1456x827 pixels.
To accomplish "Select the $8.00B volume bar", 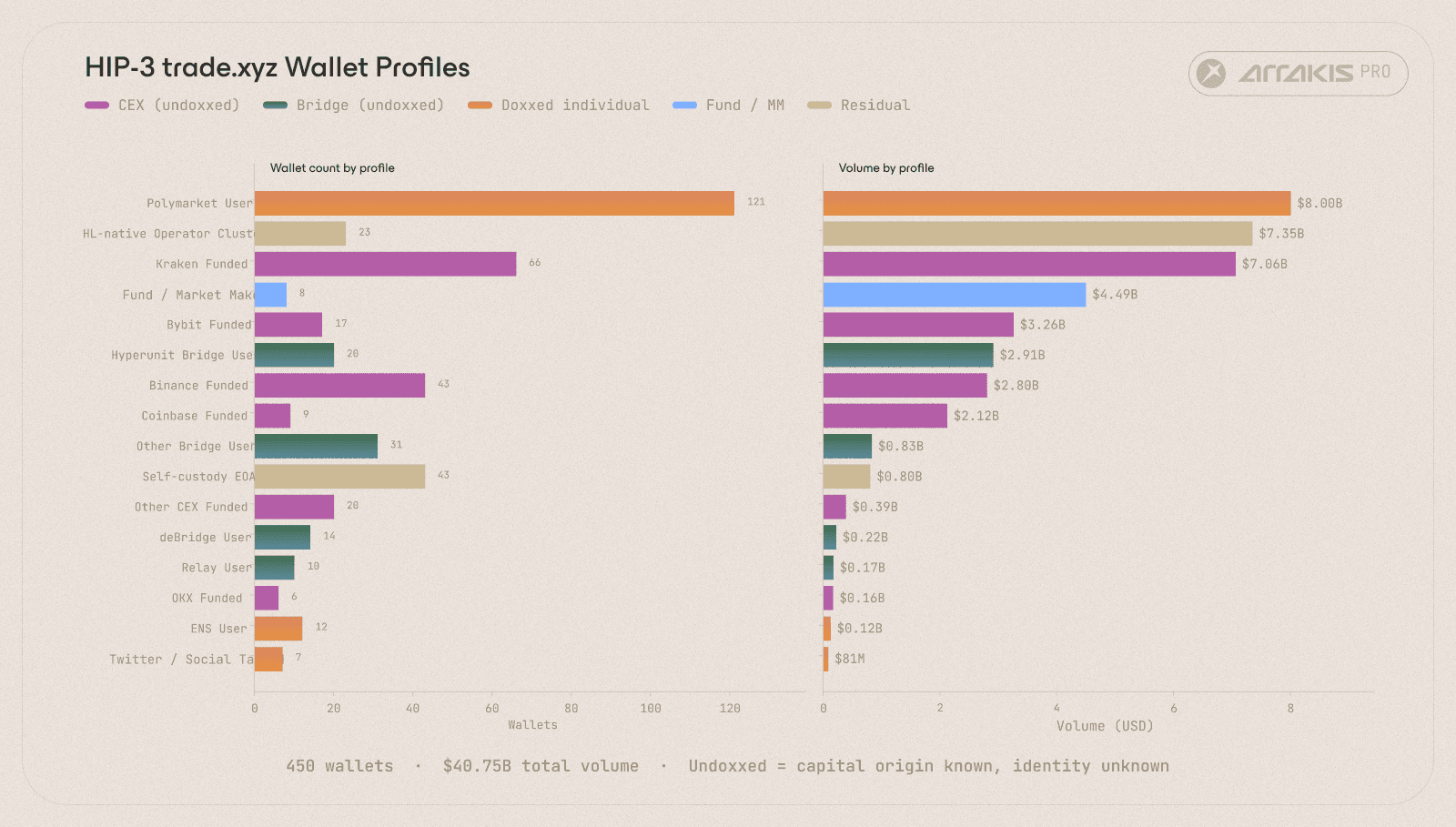I will point(1057,203).
